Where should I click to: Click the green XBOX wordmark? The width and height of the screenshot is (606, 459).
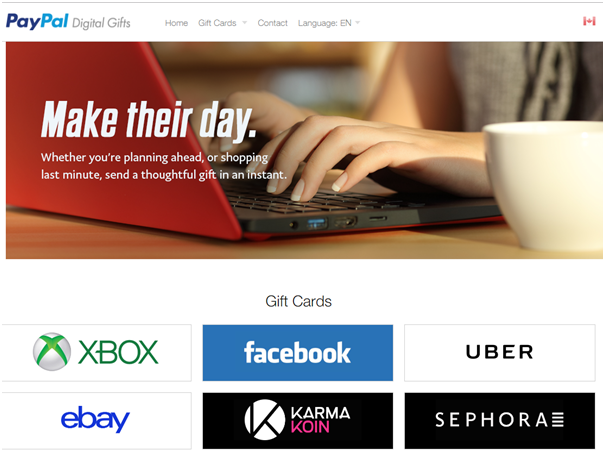tap(118, 352)
